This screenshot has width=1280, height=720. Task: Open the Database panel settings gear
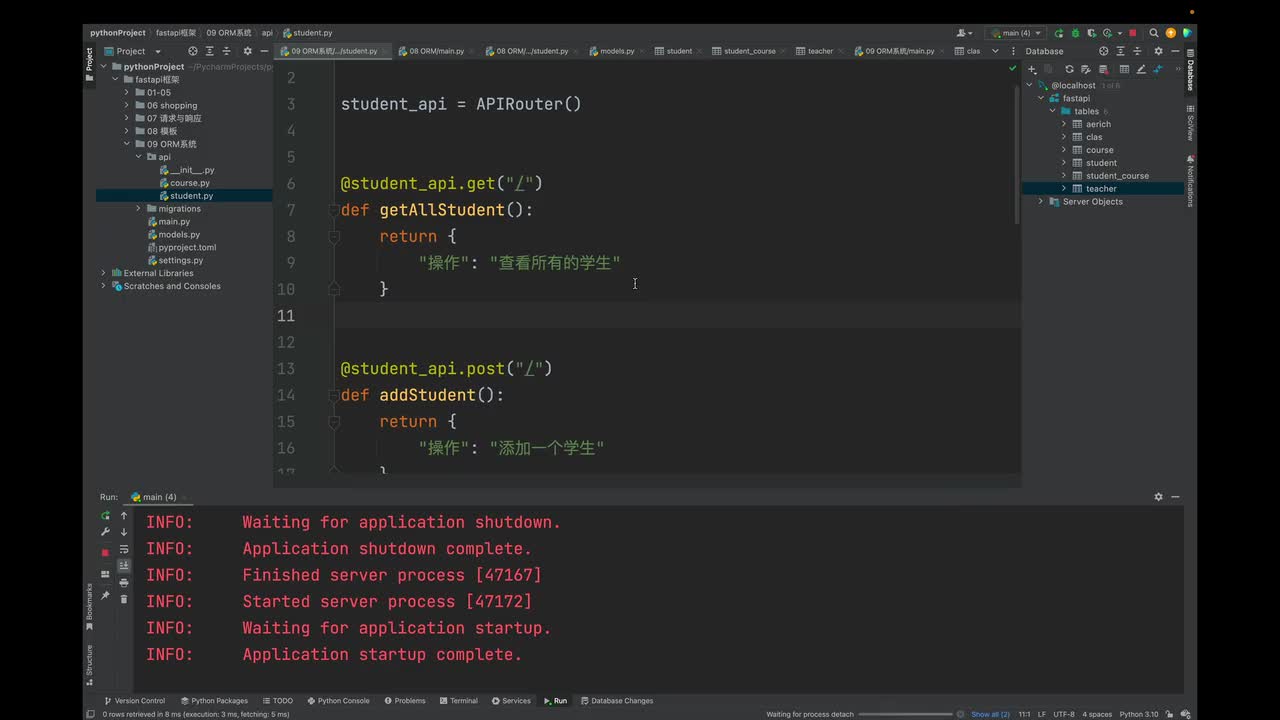coord(1159,51)
